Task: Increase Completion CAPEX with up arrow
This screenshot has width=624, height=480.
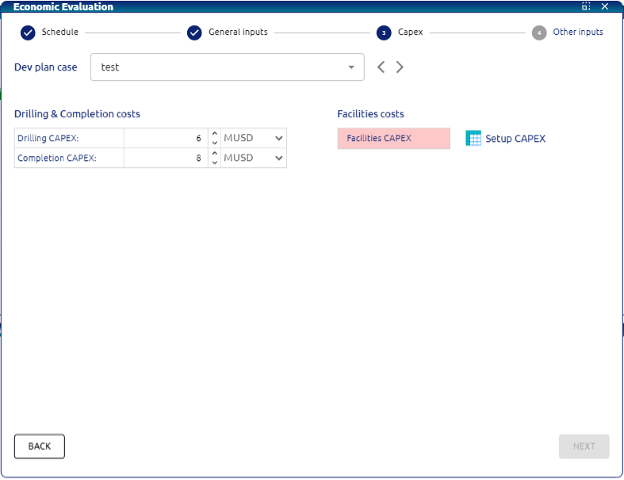Action: [x=214, y=154]
